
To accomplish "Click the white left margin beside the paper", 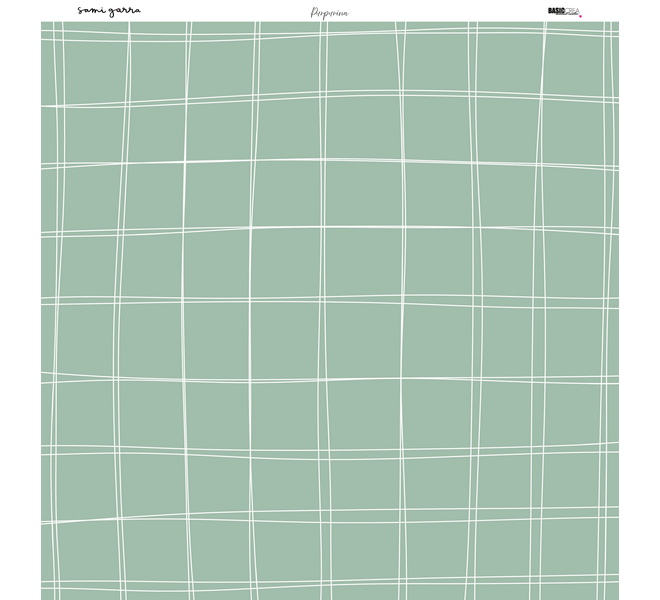I will (x=20, y=300).
